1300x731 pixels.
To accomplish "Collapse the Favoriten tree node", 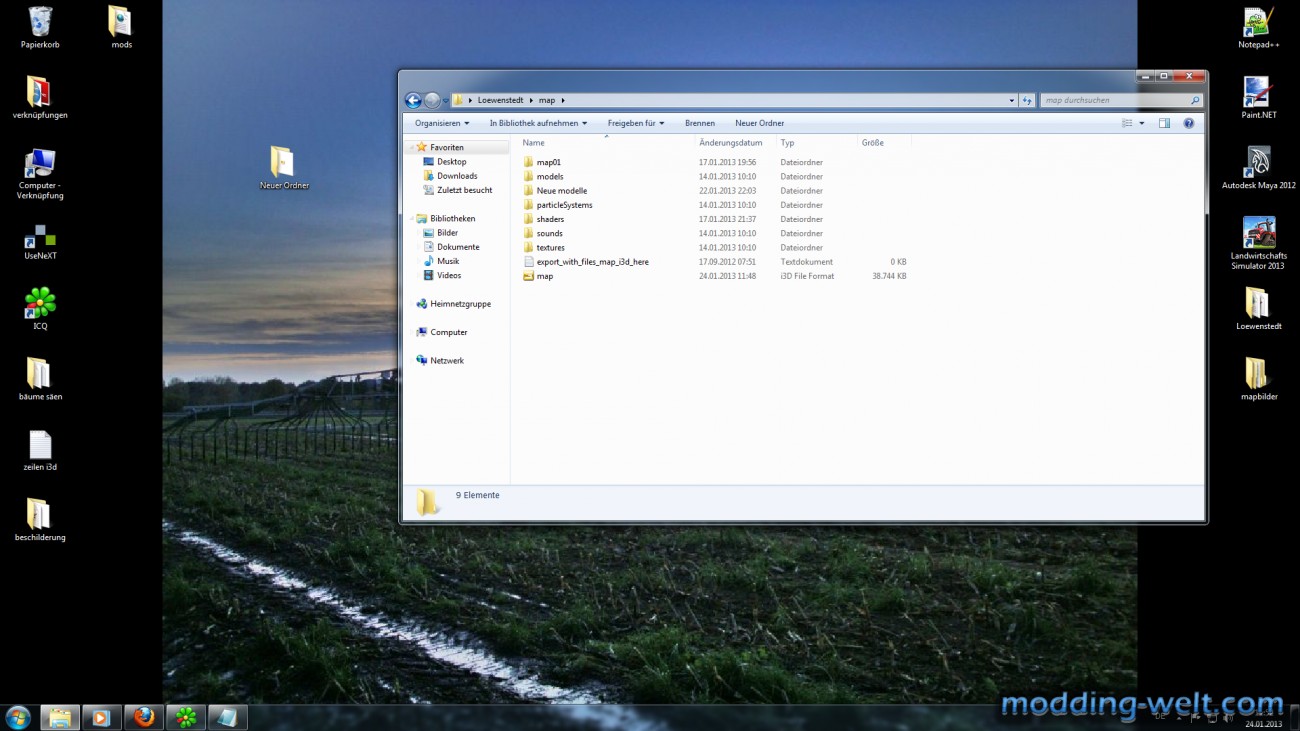I will [x=411, y=147].
